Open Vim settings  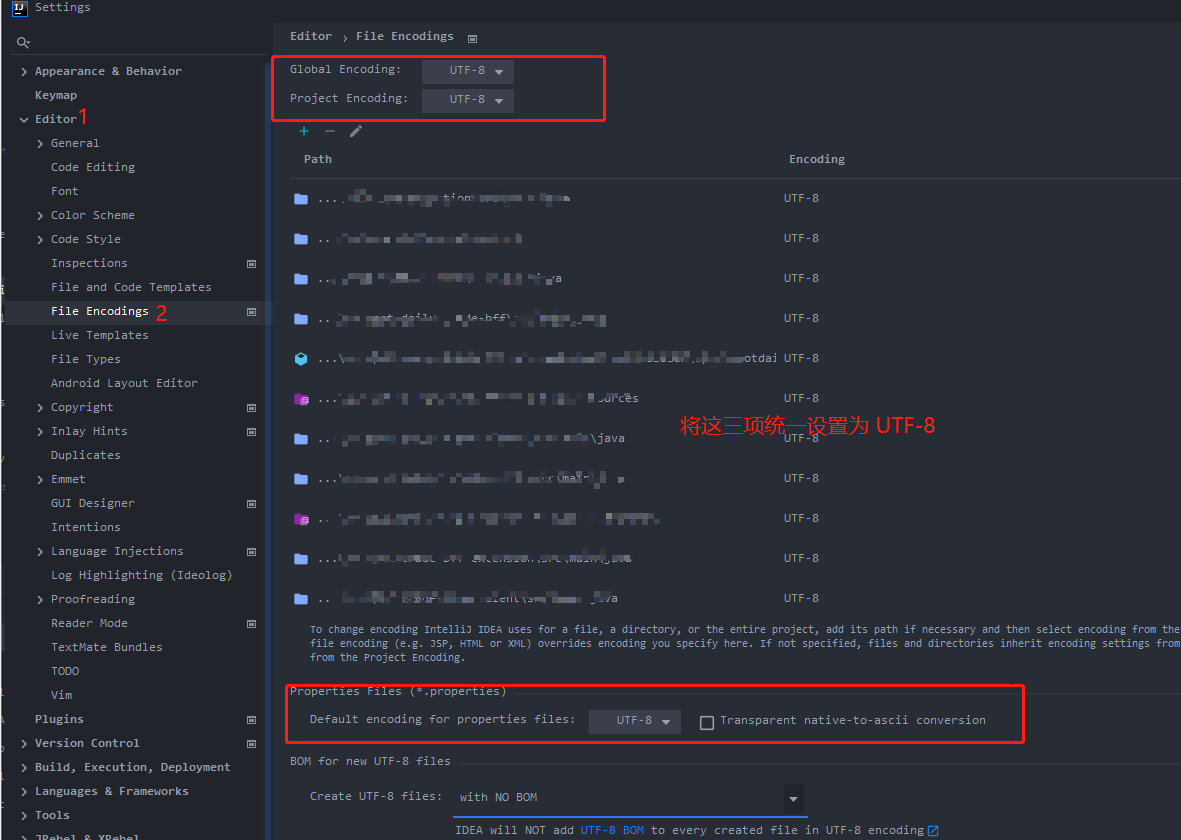click(x=62, y=695)
